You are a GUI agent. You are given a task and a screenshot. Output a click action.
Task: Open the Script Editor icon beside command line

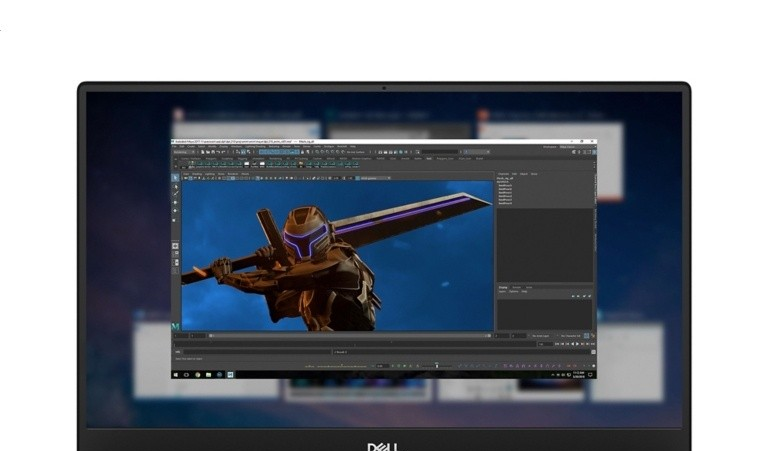(593, 352)
